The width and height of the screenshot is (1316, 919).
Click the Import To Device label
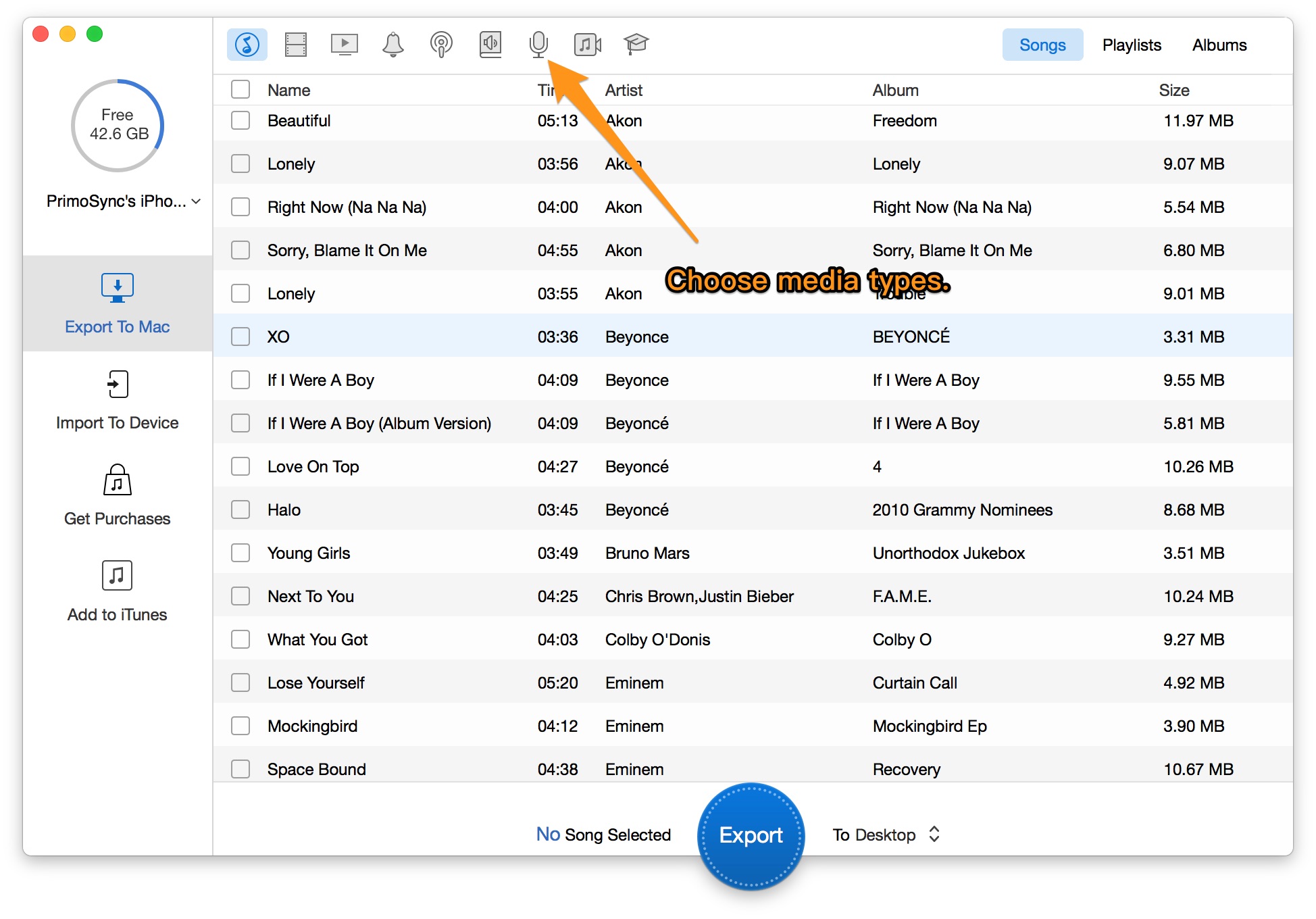click(x=118, y=423)
